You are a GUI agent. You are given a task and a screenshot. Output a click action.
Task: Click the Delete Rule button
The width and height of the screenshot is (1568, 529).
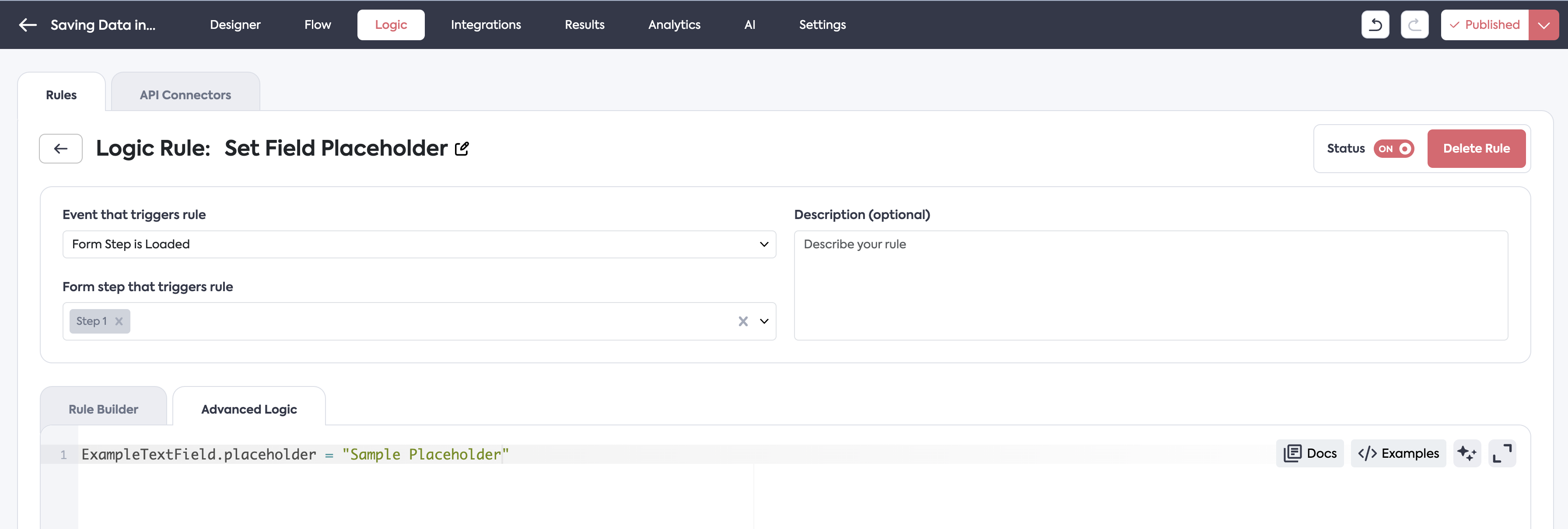tap(1476, 149)
